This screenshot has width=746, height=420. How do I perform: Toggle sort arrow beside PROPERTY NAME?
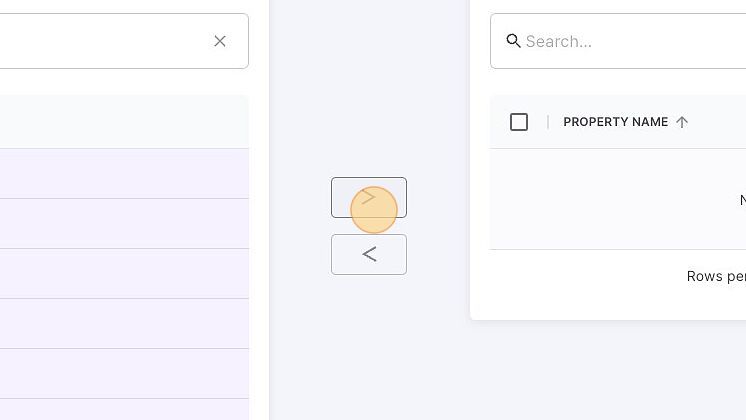click(682, 122)
